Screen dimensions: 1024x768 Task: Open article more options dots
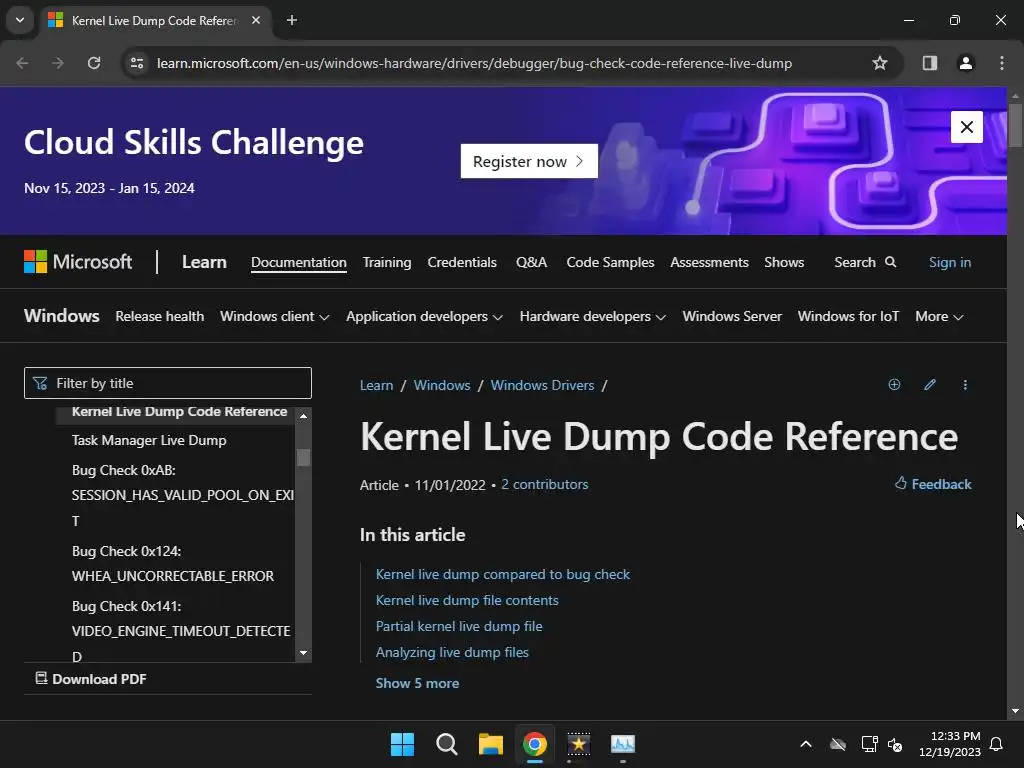(965, 385)
